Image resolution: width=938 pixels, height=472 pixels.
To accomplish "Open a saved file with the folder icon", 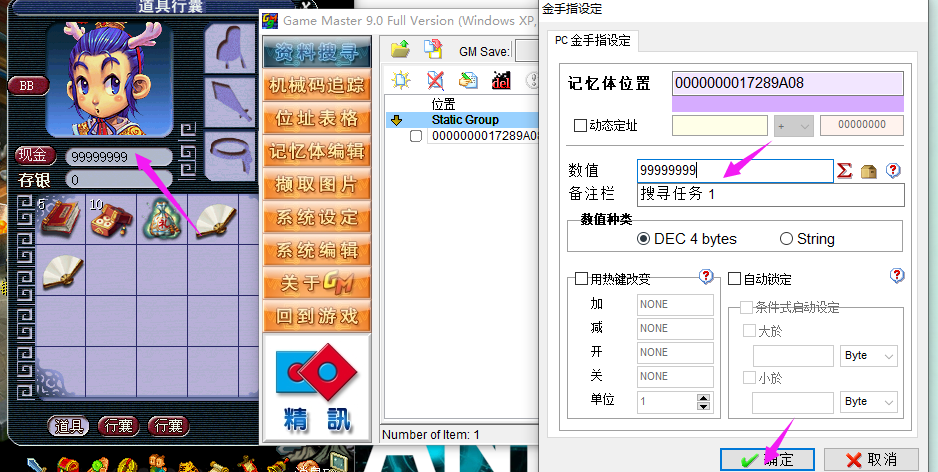I will click(x=400, y=49).
